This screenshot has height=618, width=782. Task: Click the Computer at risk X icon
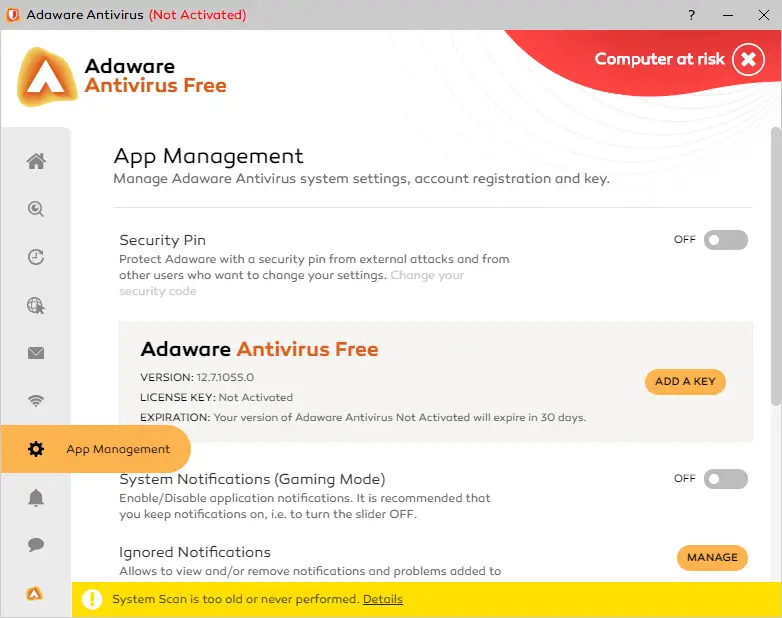[x=748, y=59]
